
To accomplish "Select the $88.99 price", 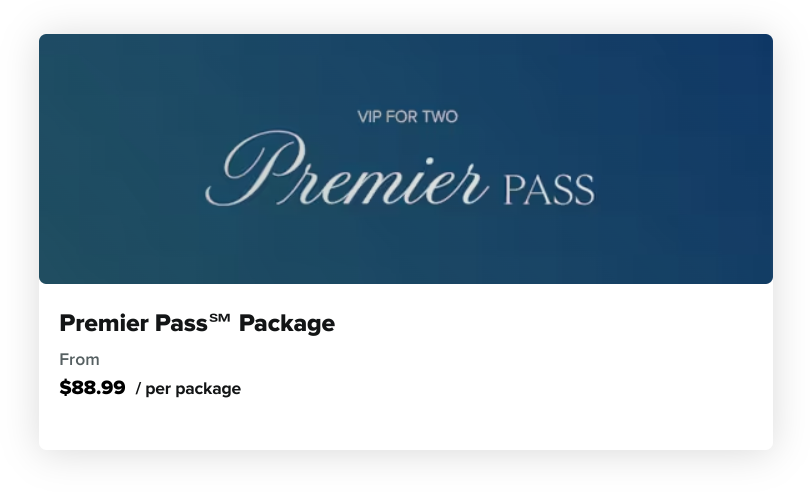I will (92, 387).
